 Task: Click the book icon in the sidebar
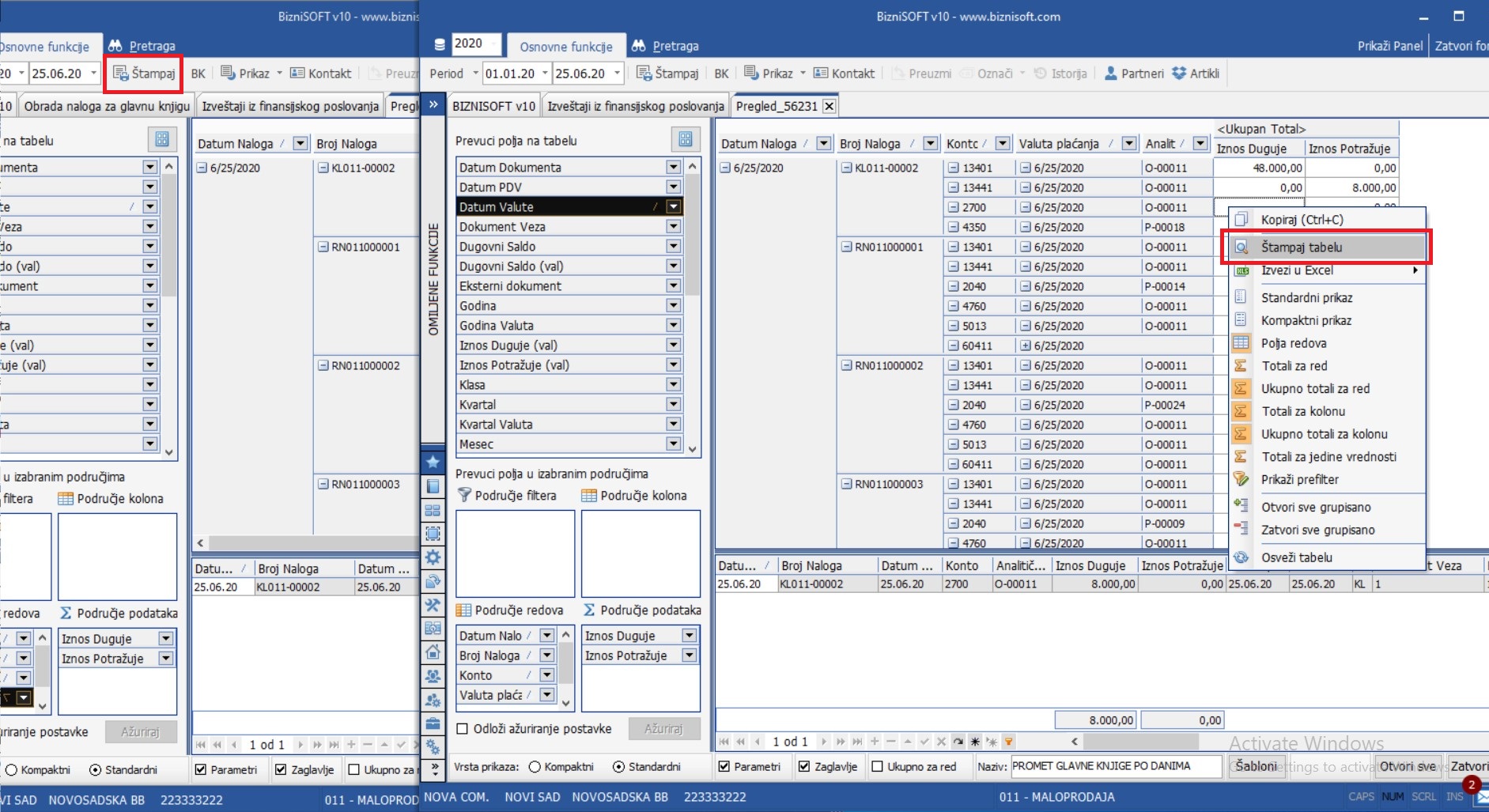point(433,486)
